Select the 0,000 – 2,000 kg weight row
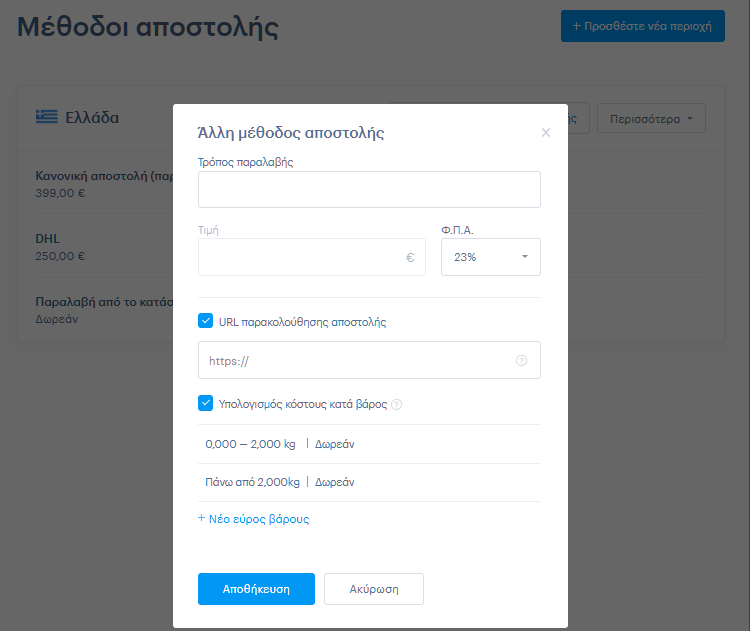 pyautogui.click(x=369, y=444)
